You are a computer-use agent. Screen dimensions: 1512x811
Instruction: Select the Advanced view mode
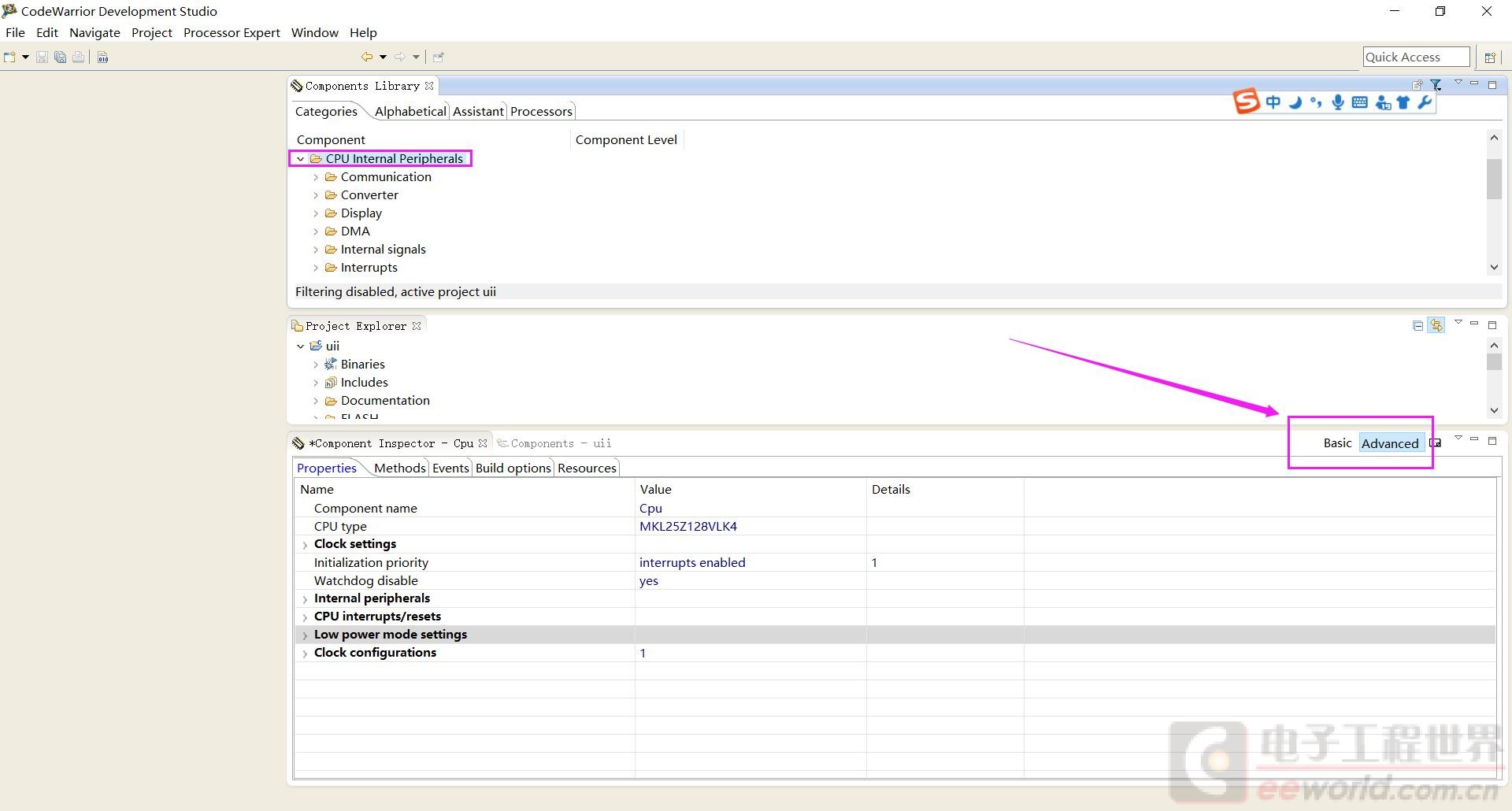(x=1390, y=443)
